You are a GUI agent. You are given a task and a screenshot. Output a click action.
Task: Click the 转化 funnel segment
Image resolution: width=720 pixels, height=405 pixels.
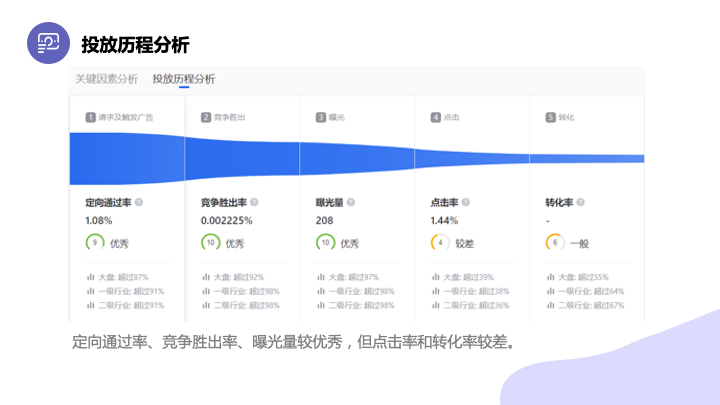[587, 158]
